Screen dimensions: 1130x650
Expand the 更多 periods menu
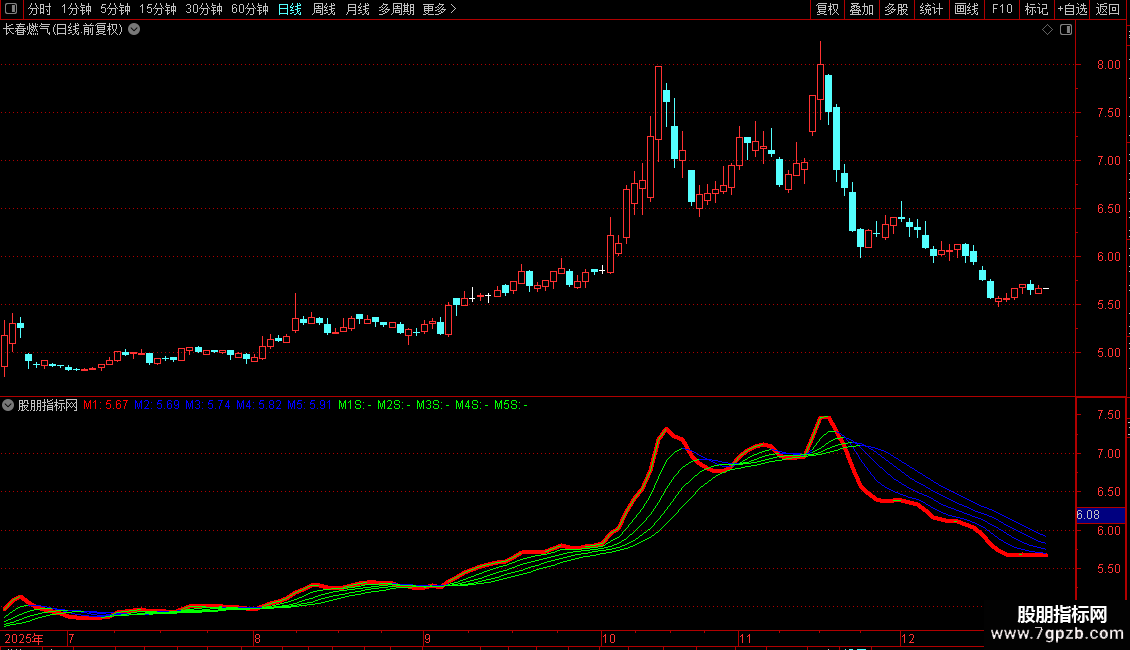click(x=439, y=9)
